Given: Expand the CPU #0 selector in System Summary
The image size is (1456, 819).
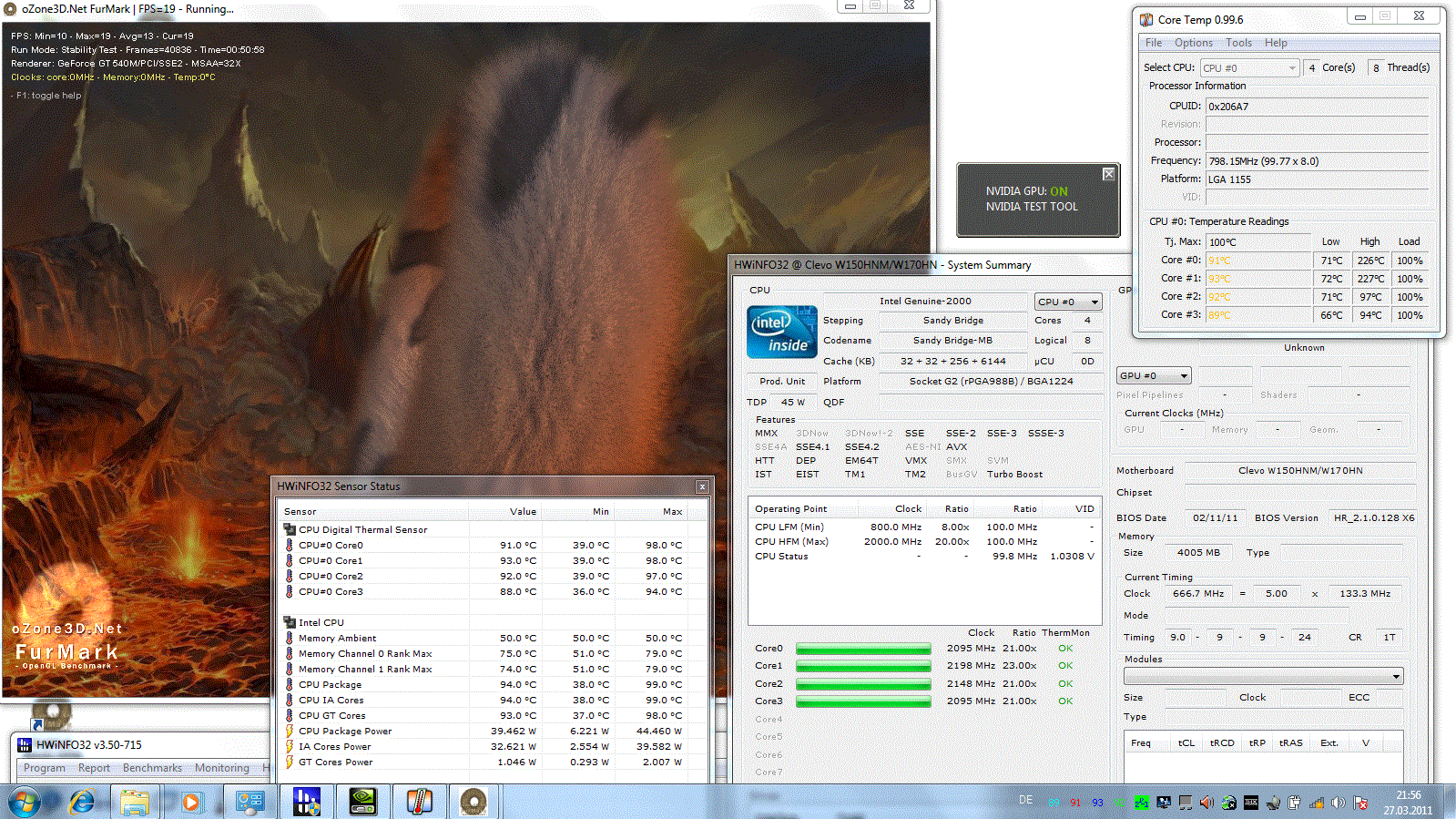Looking at the screenshot, I should pos(1068,302).
